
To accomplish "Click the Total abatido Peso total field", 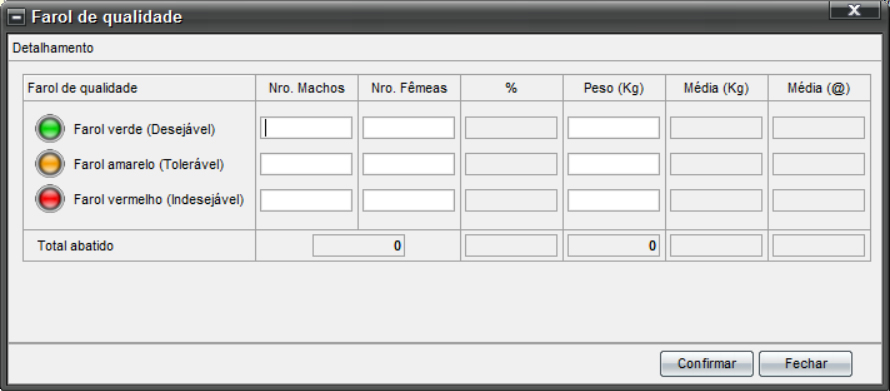I will 614,246.
